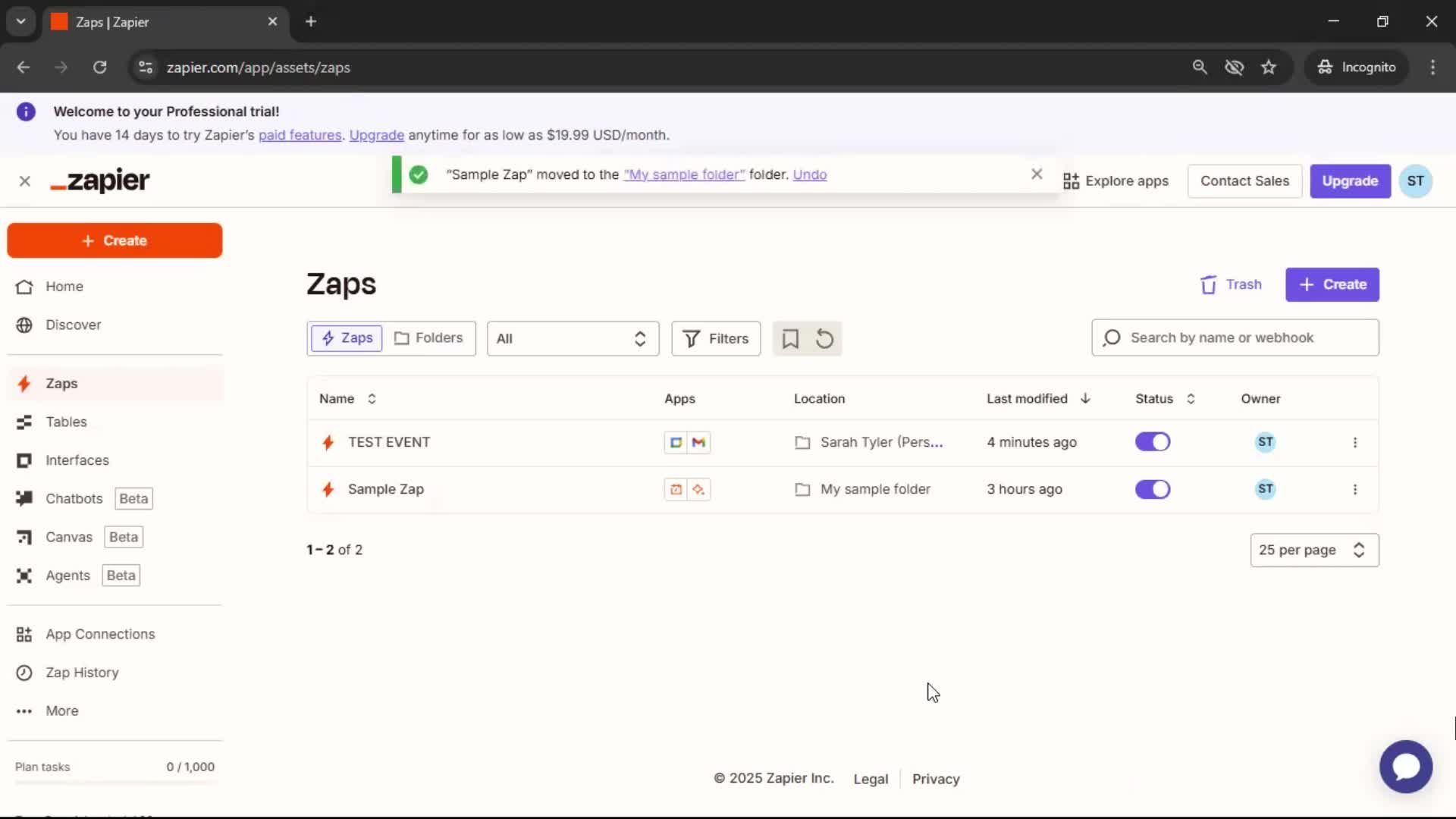Click the orange Create button in sidebar
The image size is (1456, 819).
tap(115, 240)
